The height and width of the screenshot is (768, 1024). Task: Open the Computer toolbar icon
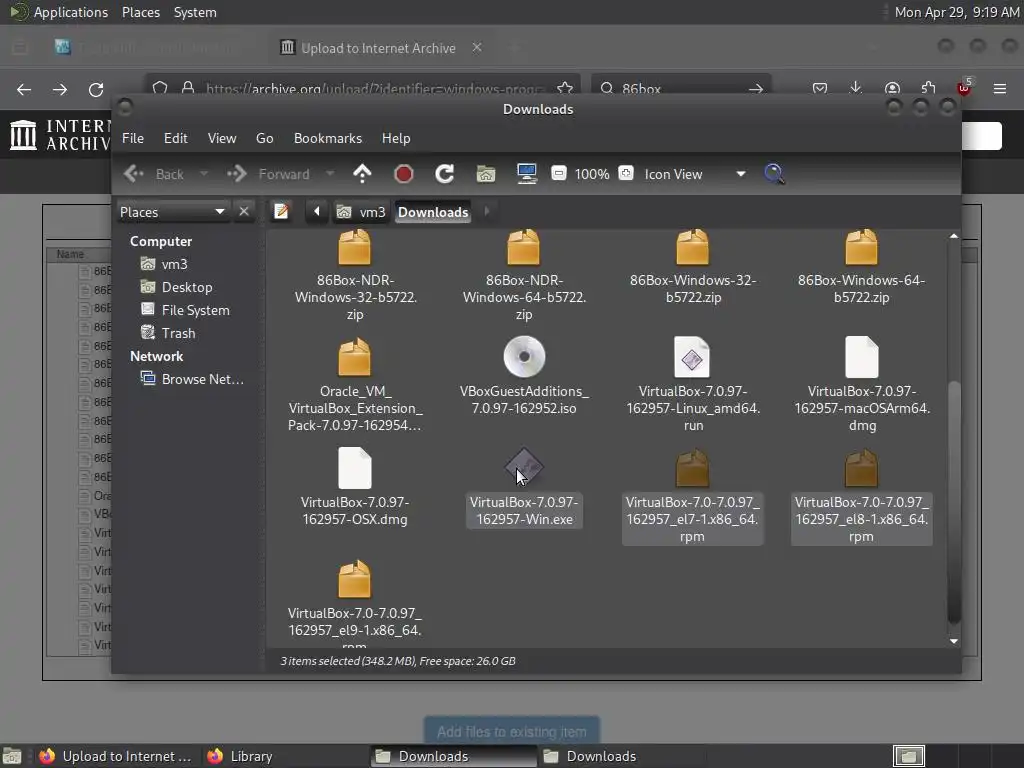coord(526,174)
